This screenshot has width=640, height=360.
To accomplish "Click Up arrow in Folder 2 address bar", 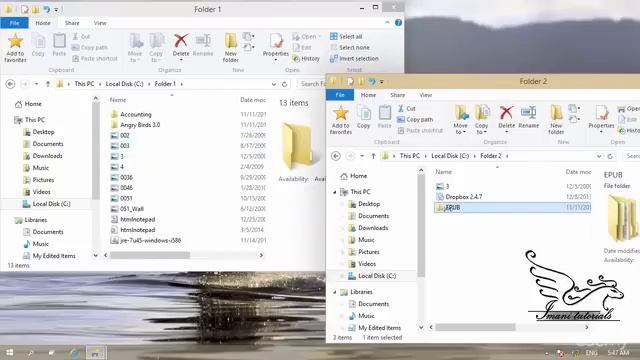I will 373,156.
